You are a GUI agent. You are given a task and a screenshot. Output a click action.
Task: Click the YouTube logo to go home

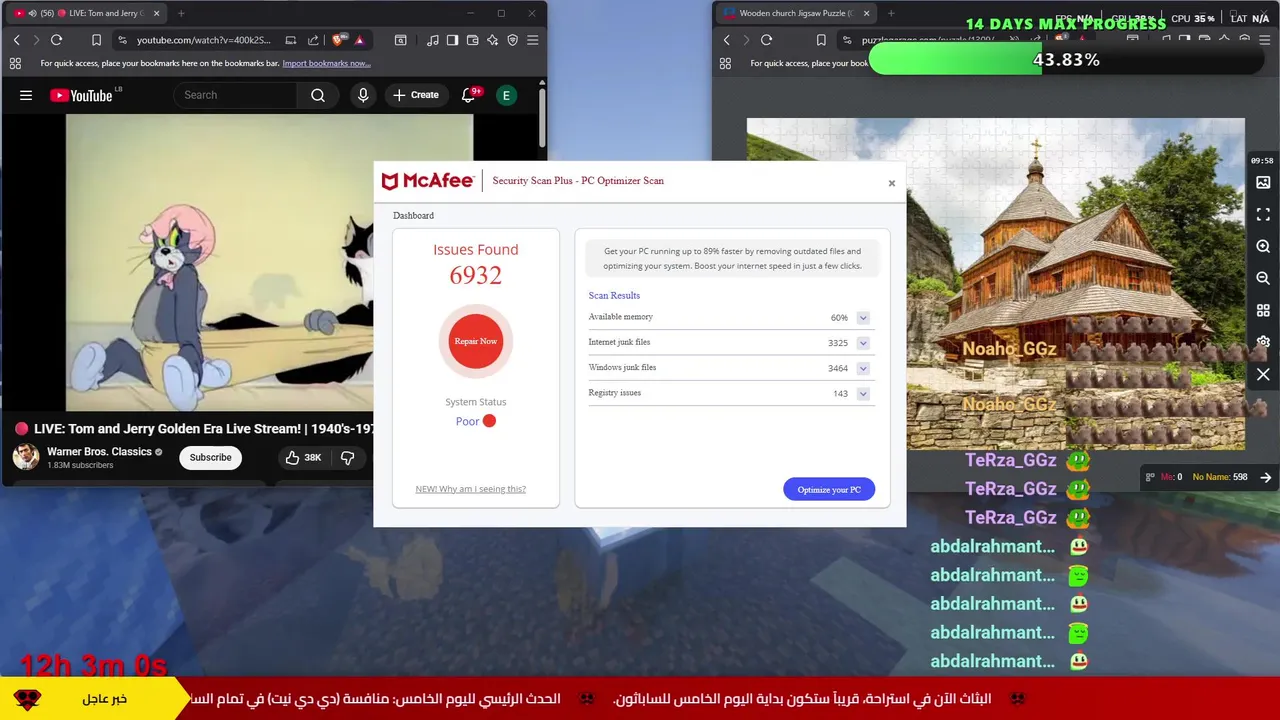pos(81,95)
